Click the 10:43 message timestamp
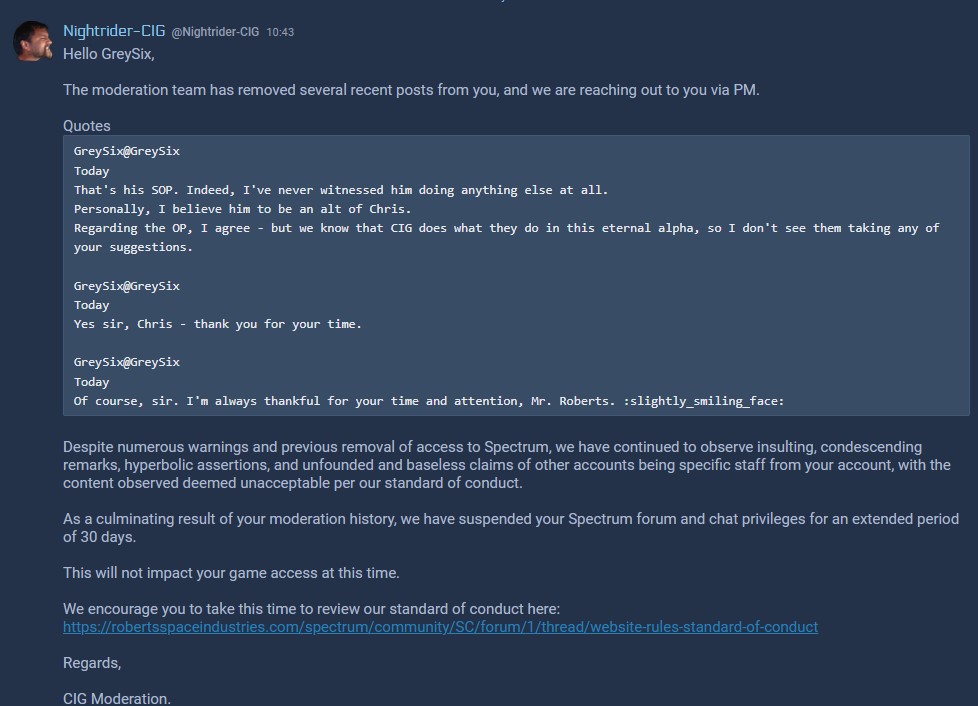 280,32
